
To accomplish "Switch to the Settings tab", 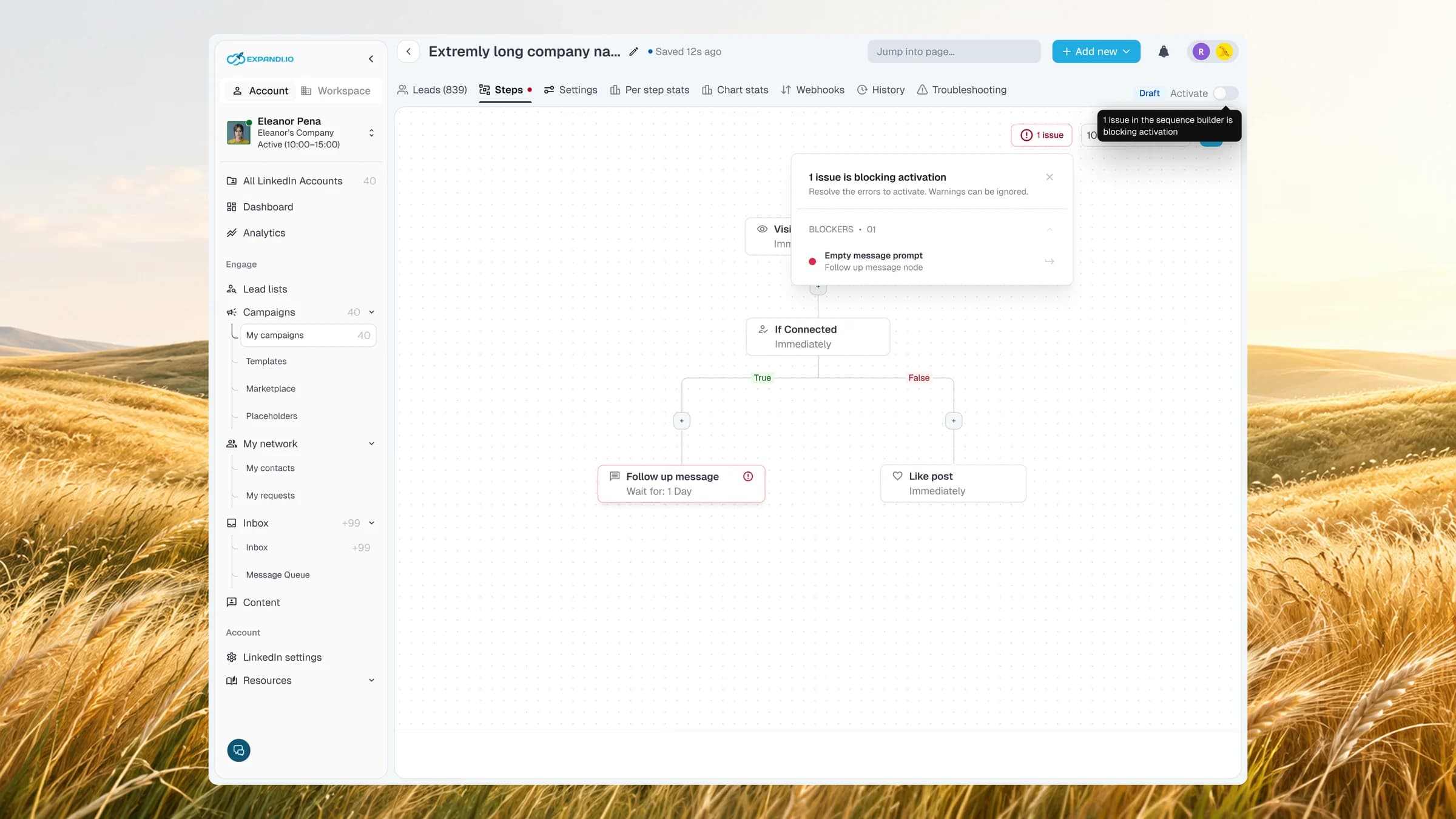I will coord(570,90).
